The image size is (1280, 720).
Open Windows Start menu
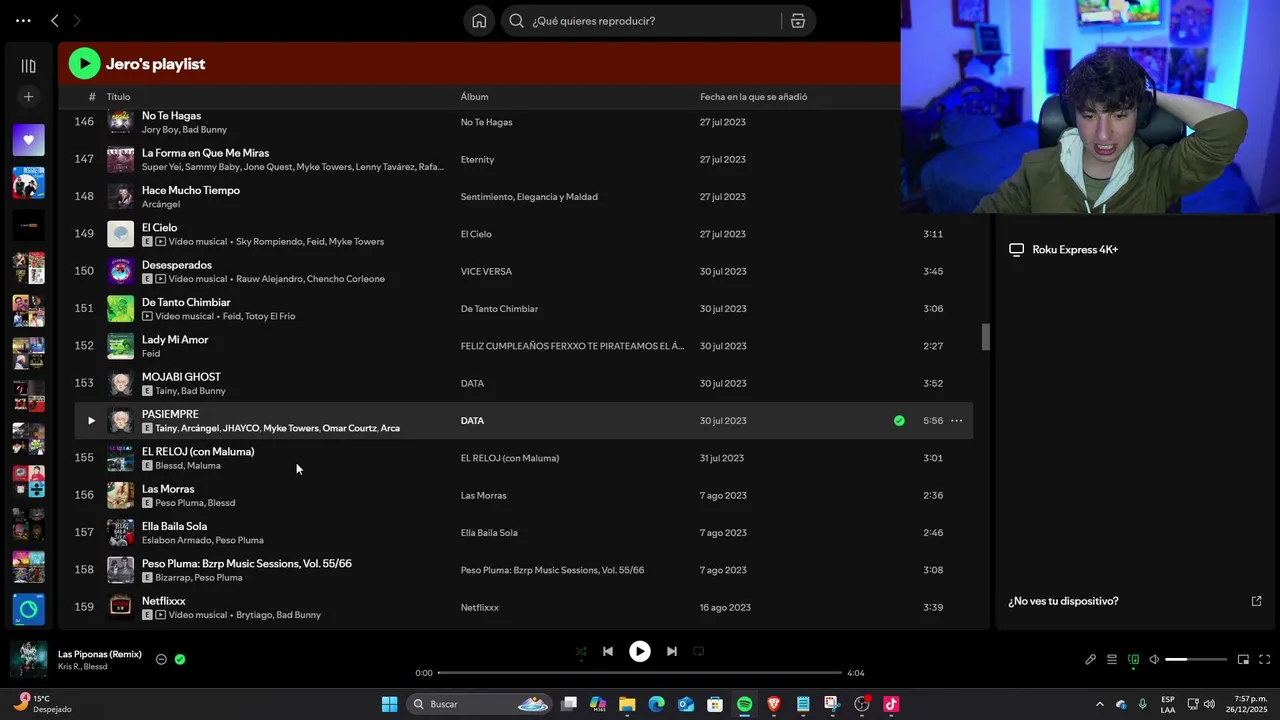390,704
